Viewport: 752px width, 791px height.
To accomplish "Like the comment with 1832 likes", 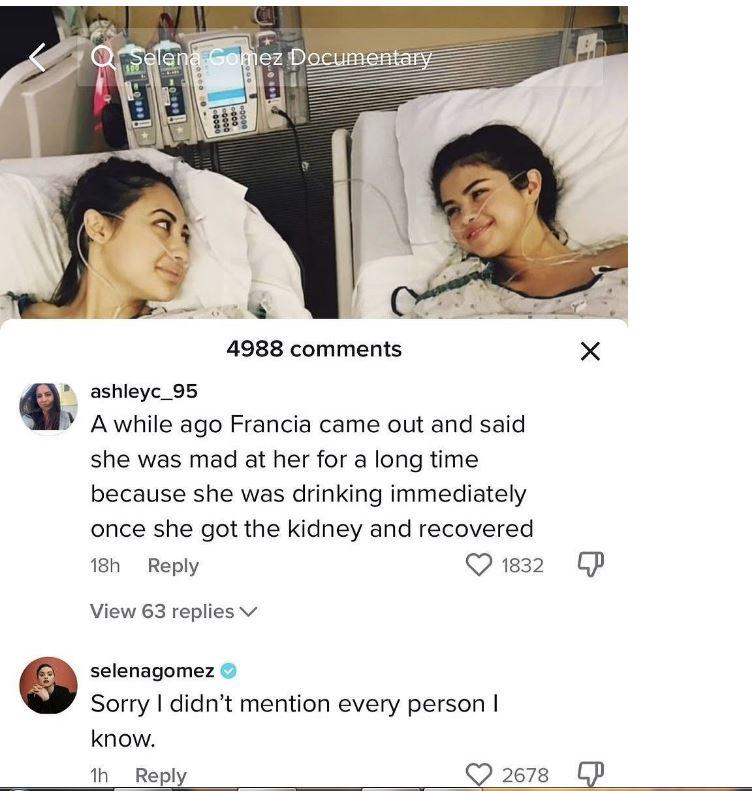I will 480,565.
